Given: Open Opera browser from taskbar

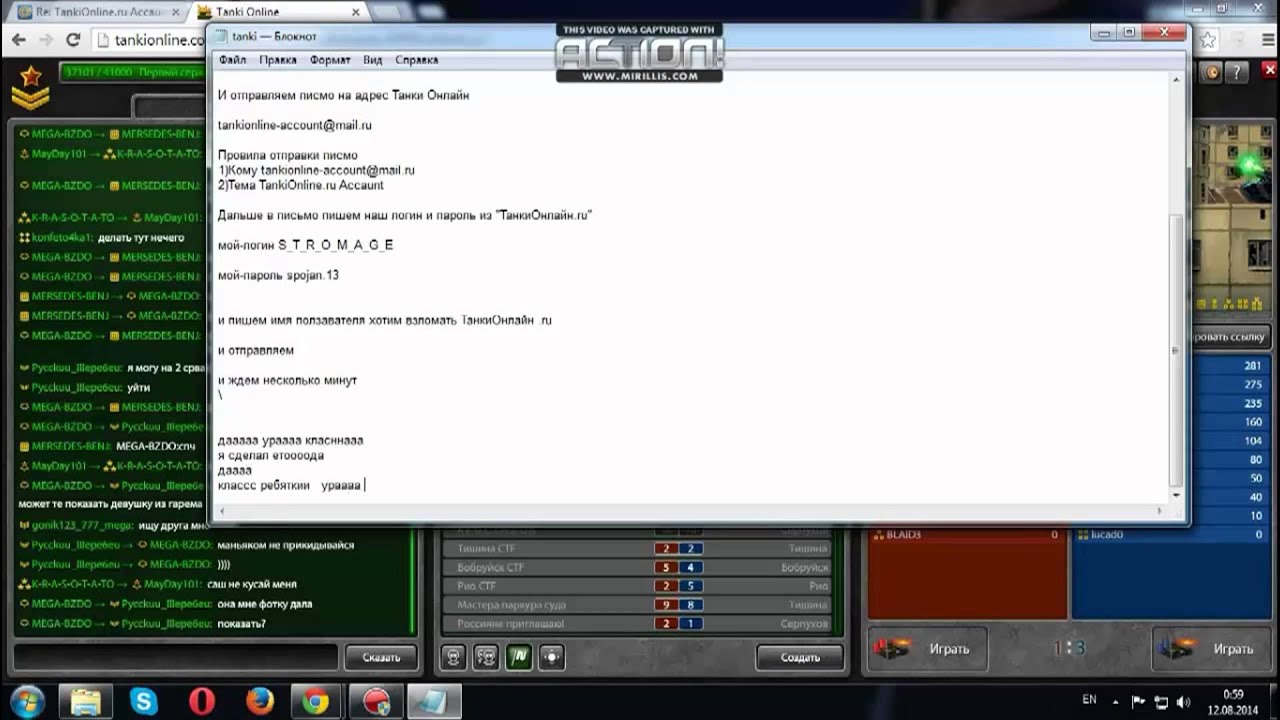Looking at the screenshot, I should (201, 701).
